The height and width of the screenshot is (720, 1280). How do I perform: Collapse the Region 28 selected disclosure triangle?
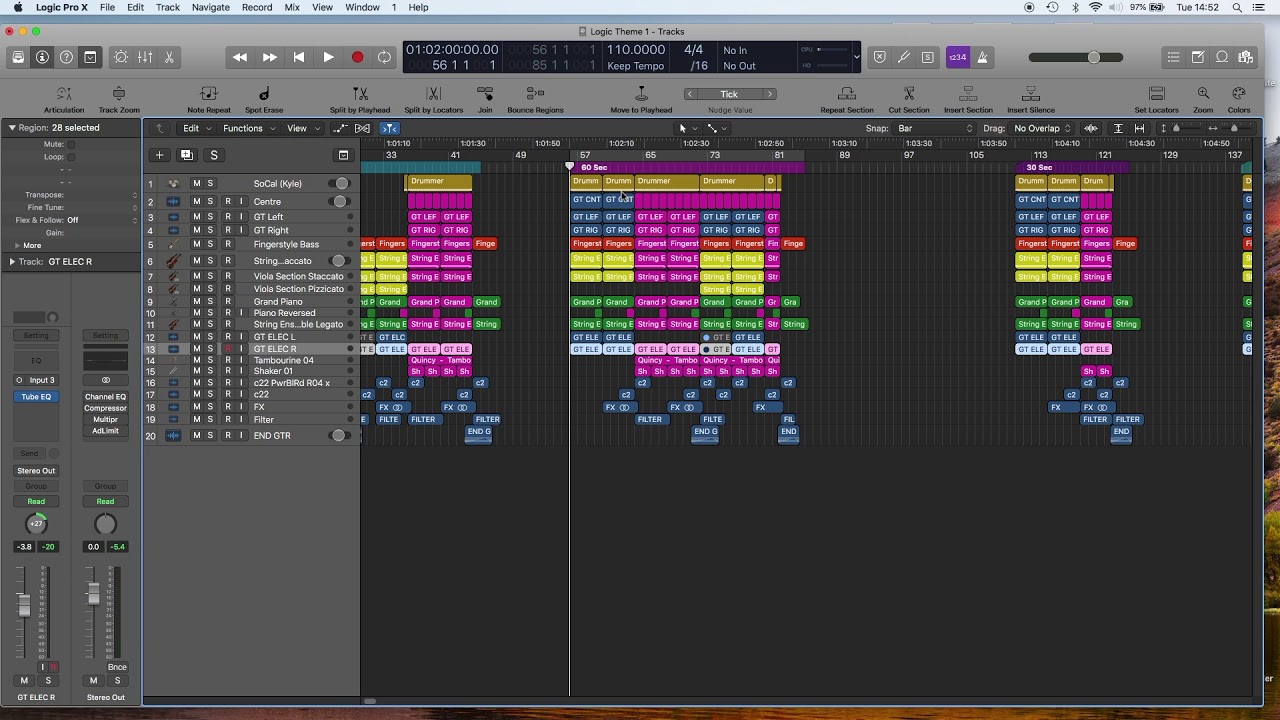pyautogui.click(x=12, y=128)
